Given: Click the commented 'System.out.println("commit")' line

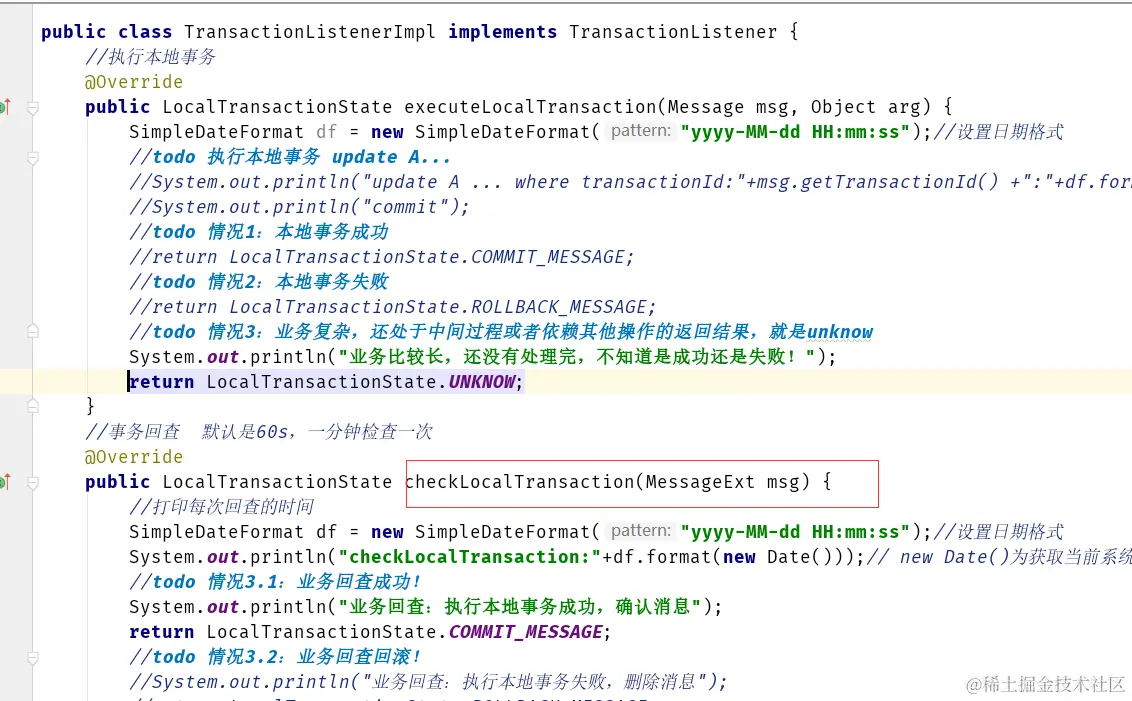Looking at the screenshot, I should click(x=299, y=207).
